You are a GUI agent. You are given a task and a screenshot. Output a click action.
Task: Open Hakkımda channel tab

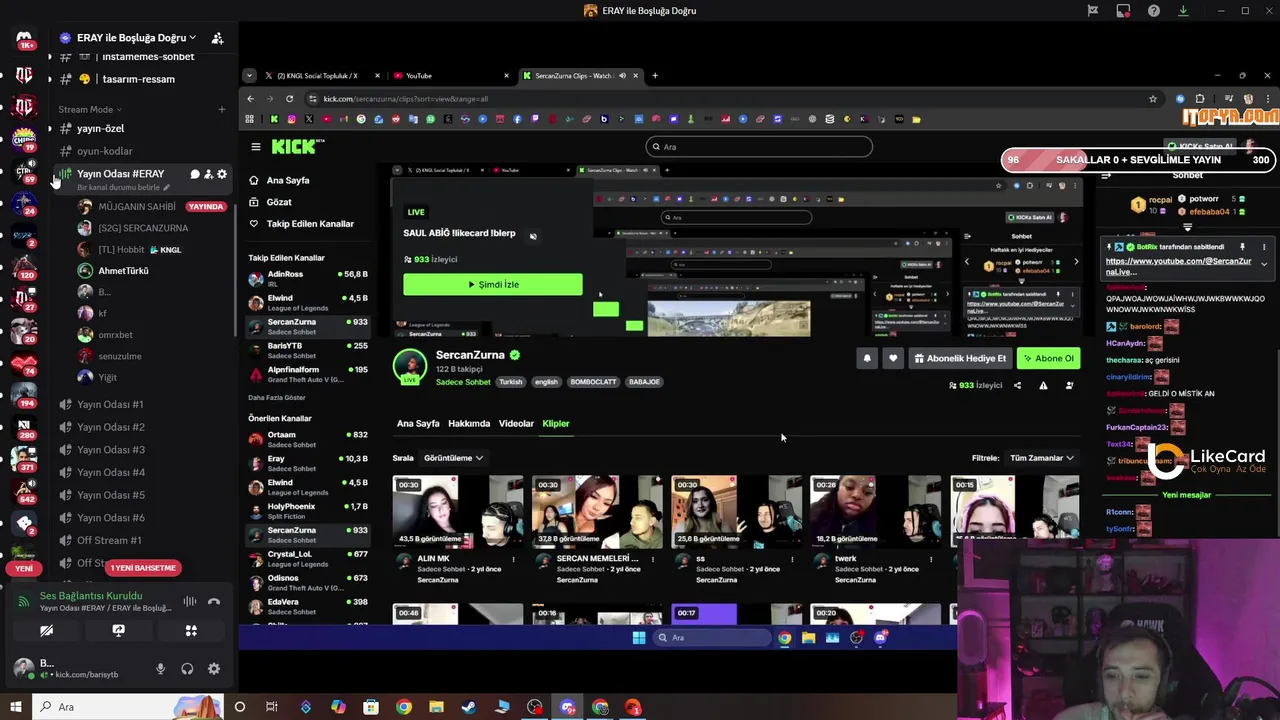[469, 423]
